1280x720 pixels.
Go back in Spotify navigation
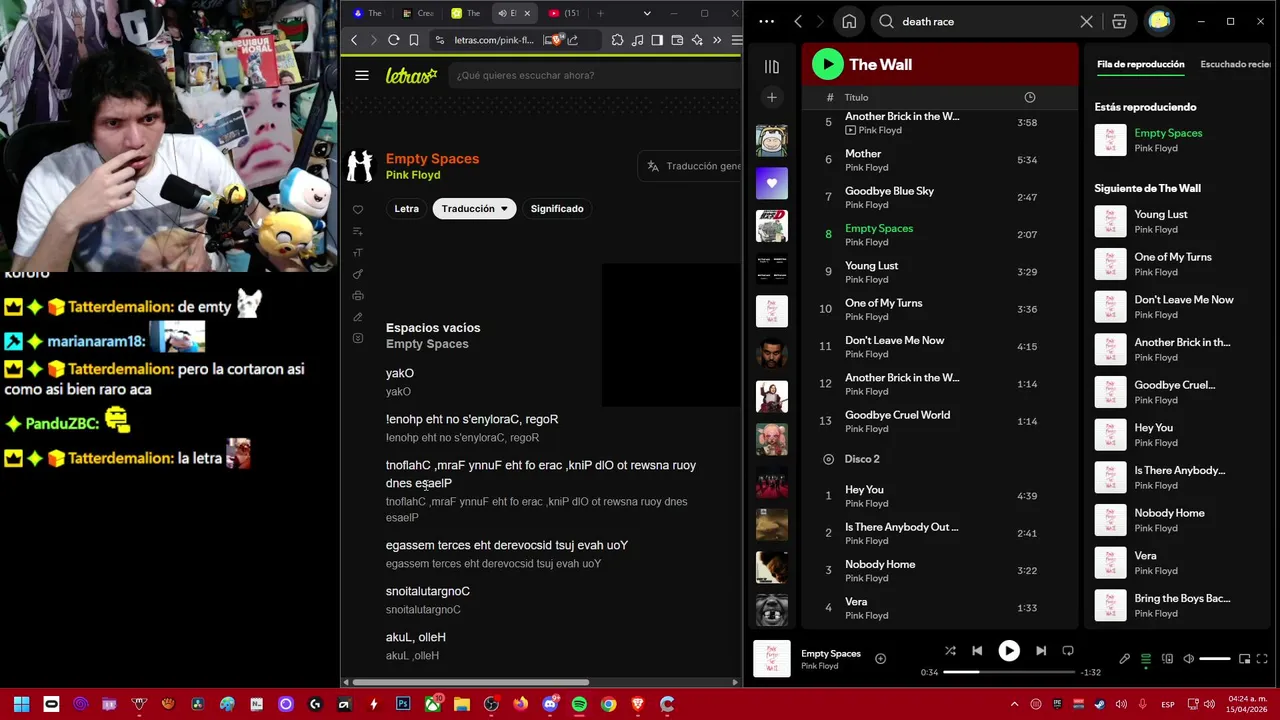(x=798, y=21)
